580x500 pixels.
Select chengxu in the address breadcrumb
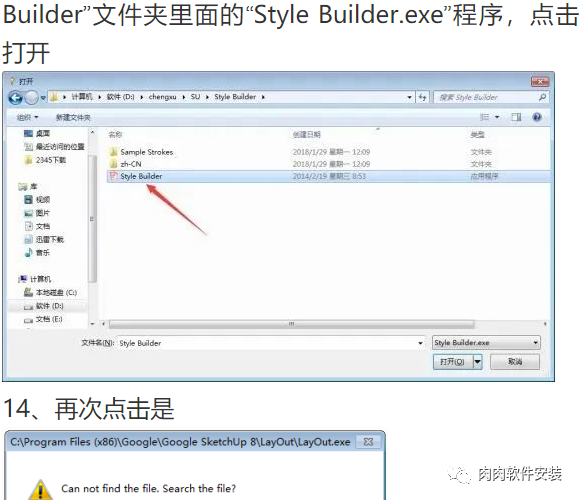(162, 97)
